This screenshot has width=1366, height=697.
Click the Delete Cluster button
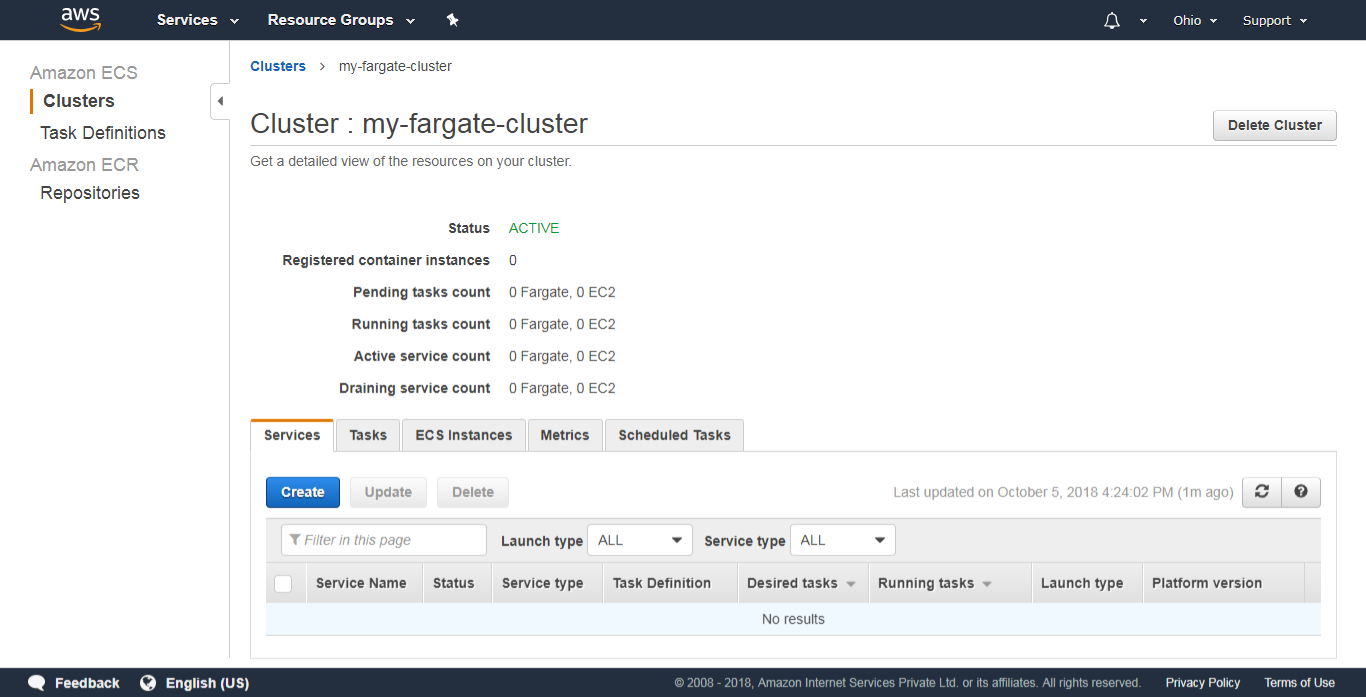[1275, 125]
